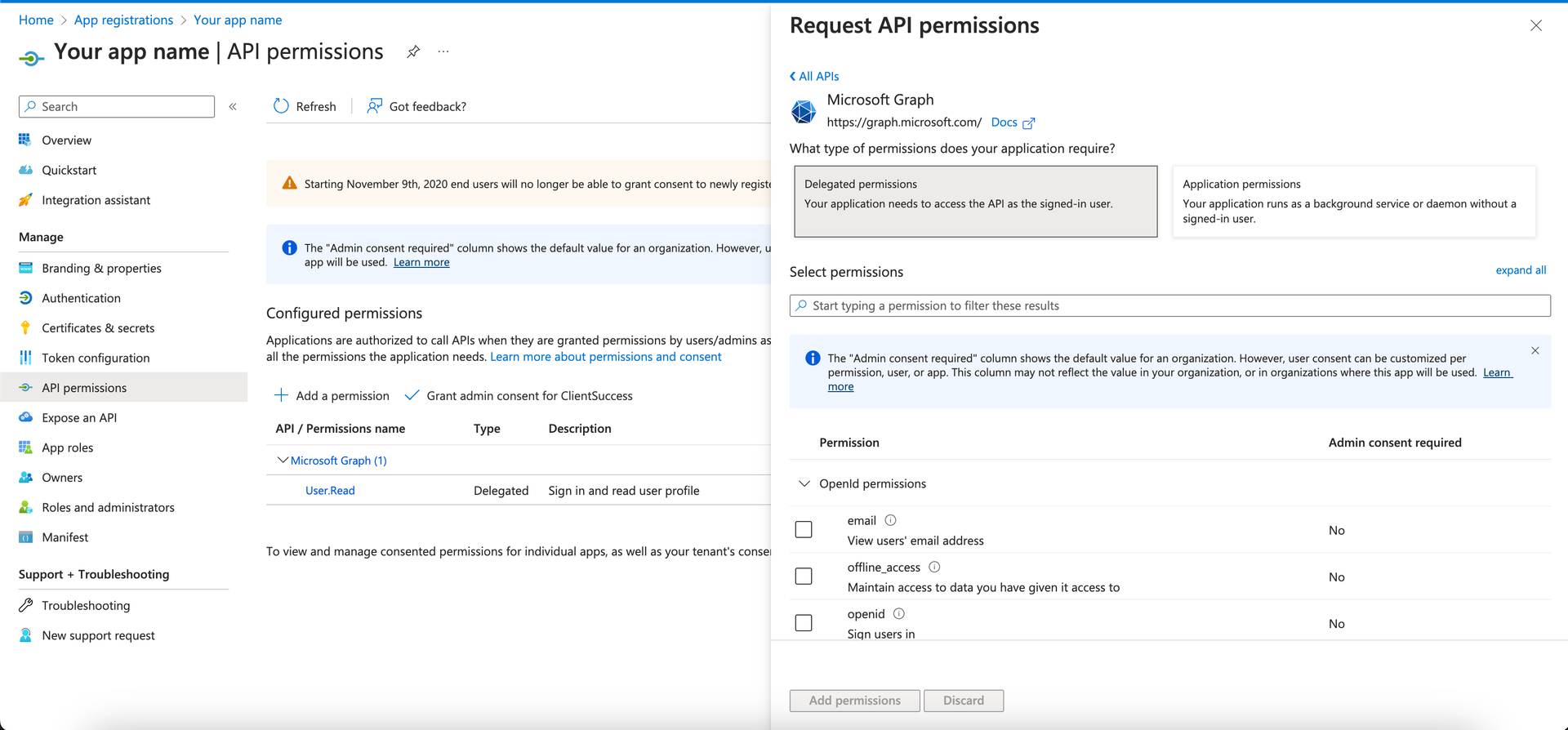Click the Discard button
The height and width of the screenshot is (730, 1568).
[x=964, y=701]
